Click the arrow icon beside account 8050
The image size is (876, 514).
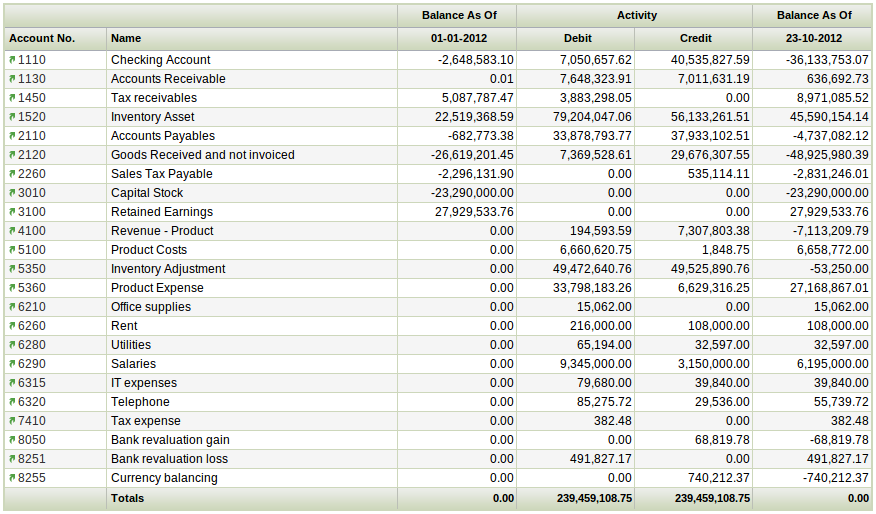coord(12,440)
